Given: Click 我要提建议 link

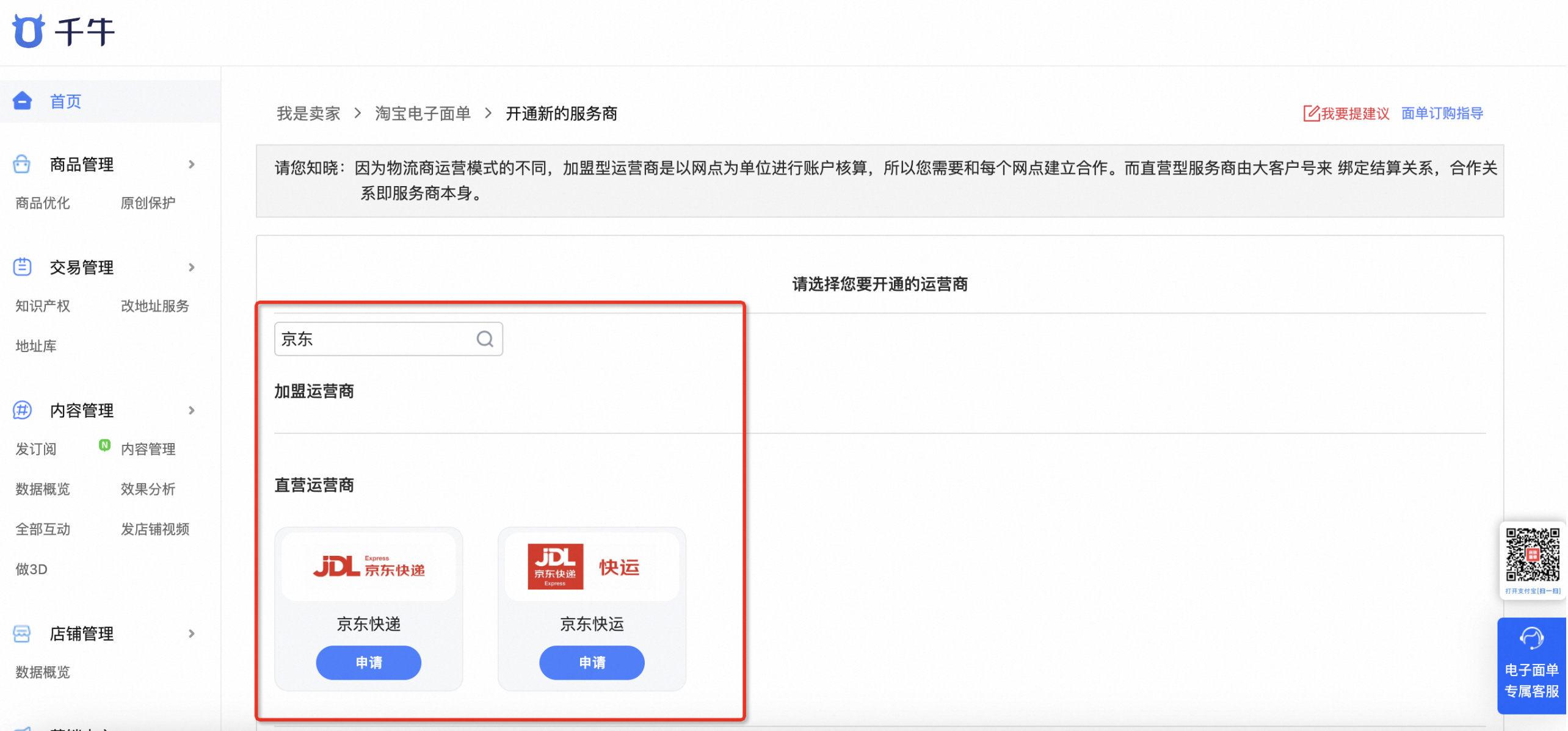Looking at the screenshot, I should (1356, 113).
